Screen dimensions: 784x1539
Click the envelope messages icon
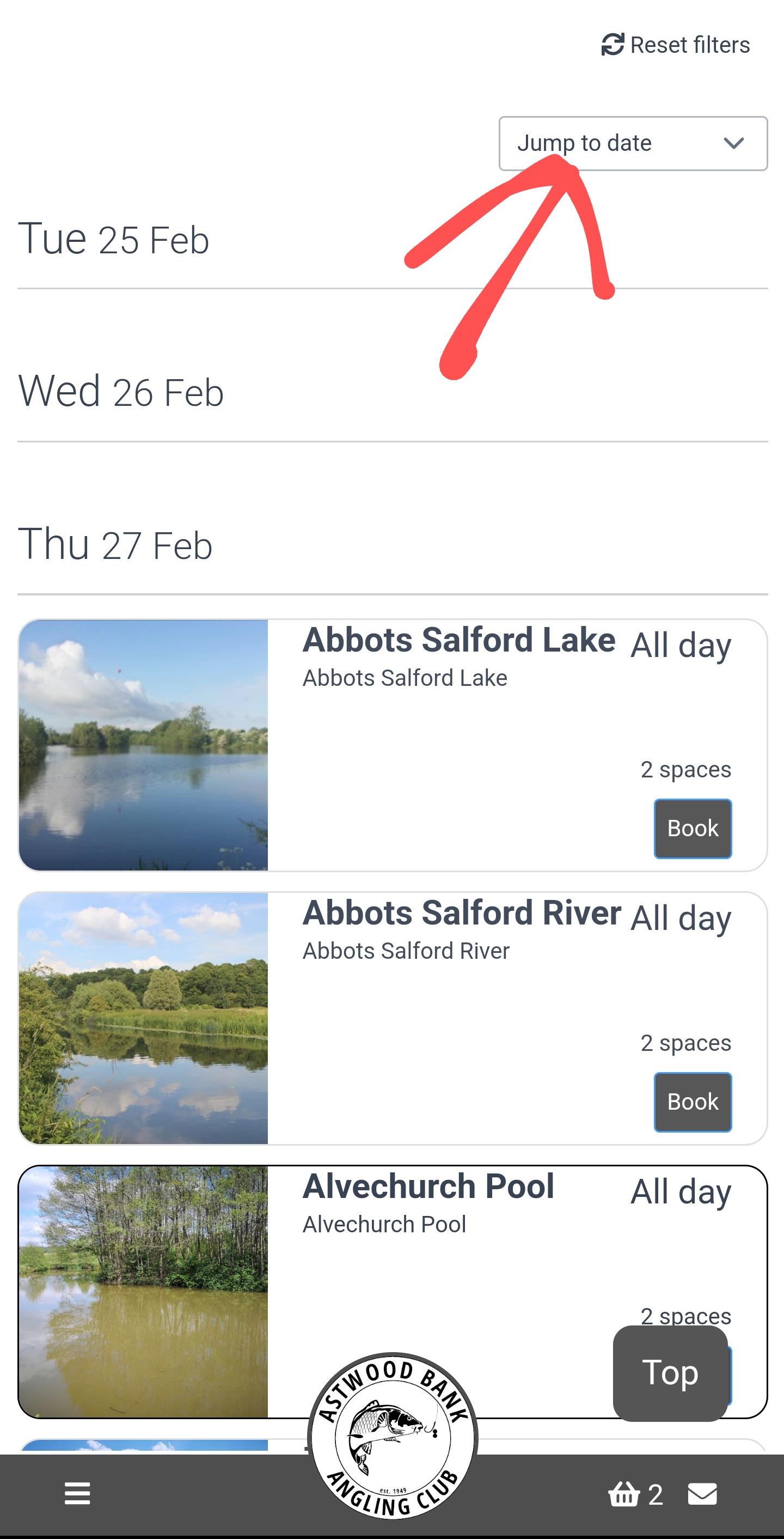click(x=702, y=1494)
